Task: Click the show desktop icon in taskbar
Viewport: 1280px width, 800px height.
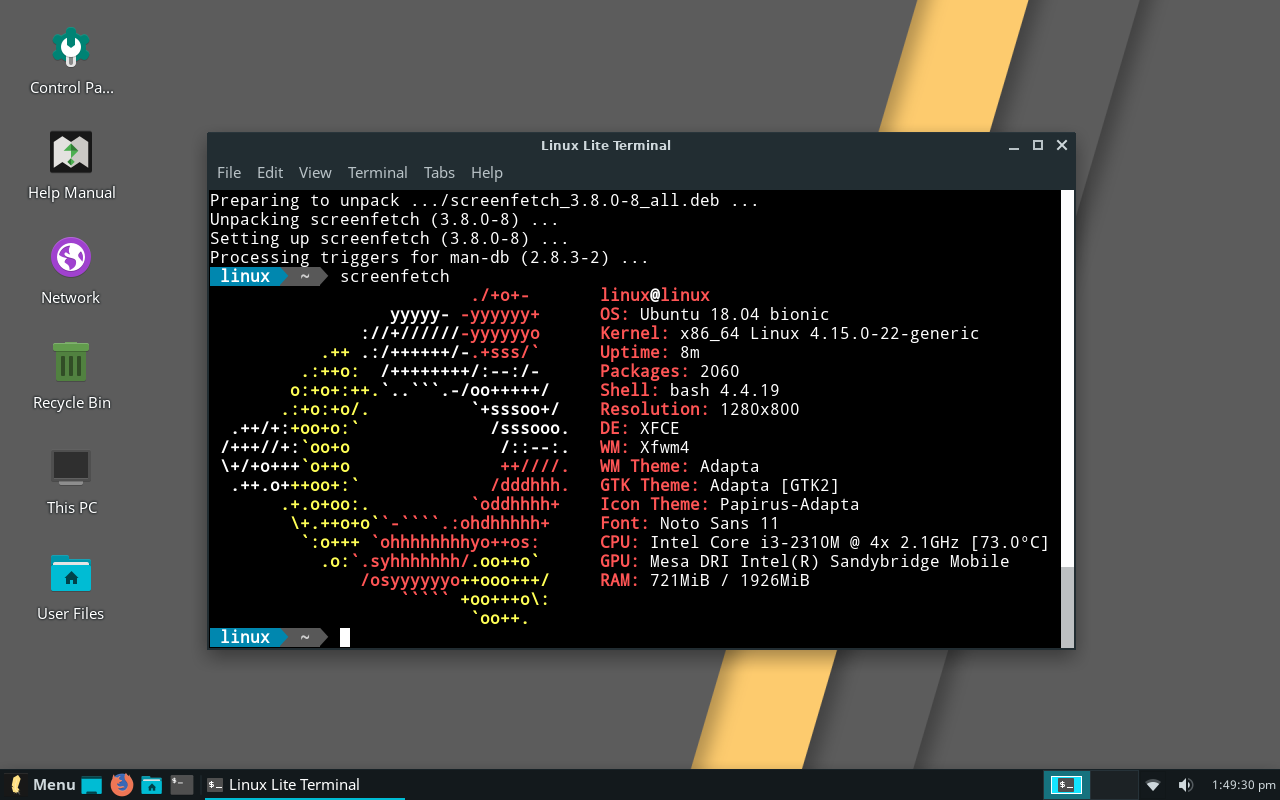Action: point(92,785)
